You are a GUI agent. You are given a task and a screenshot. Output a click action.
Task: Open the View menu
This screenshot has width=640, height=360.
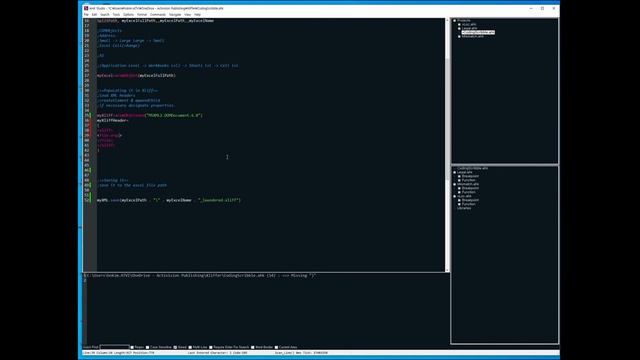click(187, 15)
